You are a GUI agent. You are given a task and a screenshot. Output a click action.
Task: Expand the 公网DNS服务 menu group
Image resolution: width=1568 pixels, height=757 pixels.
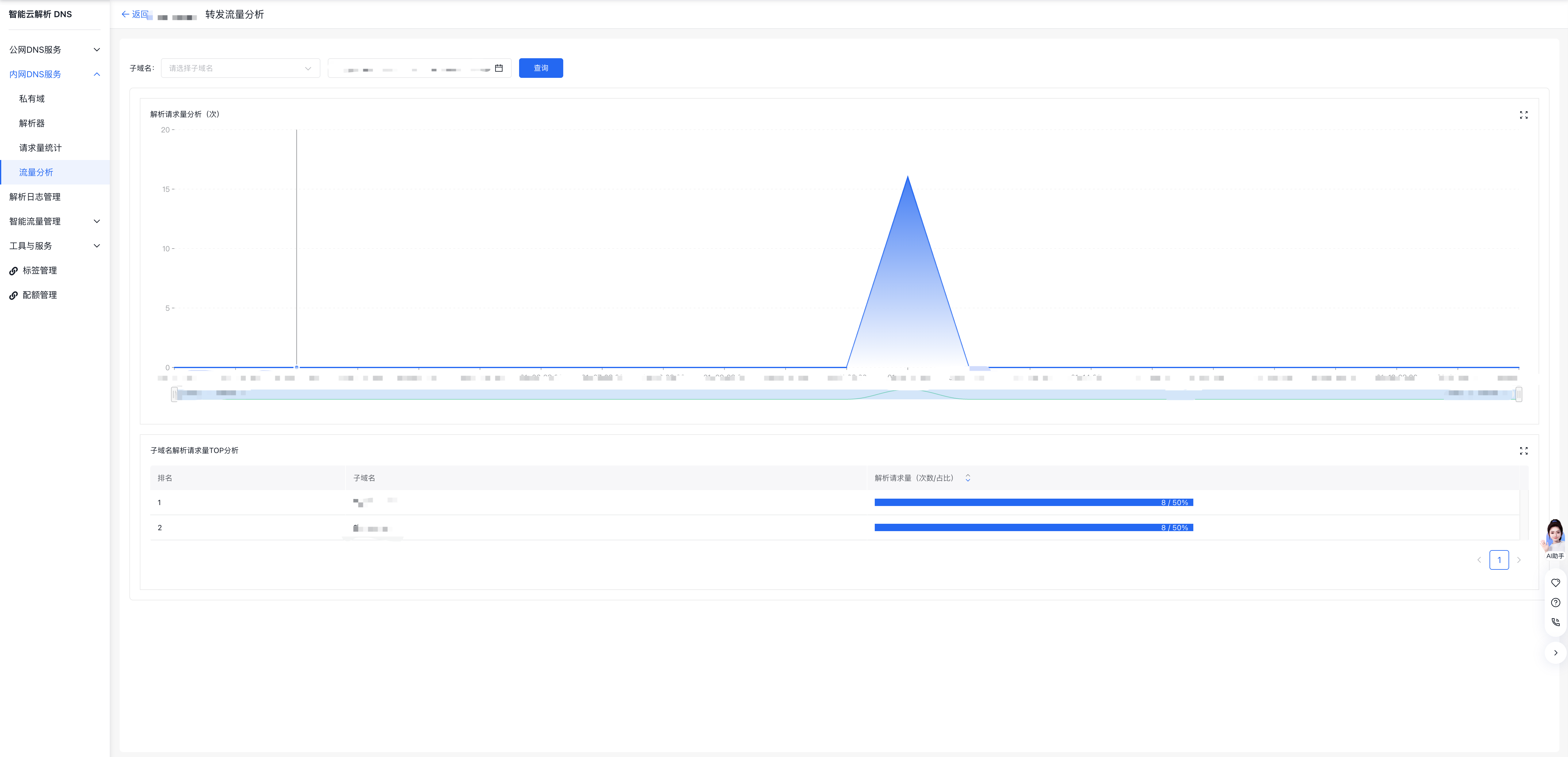pyautogui.click(x=96, y=50)
